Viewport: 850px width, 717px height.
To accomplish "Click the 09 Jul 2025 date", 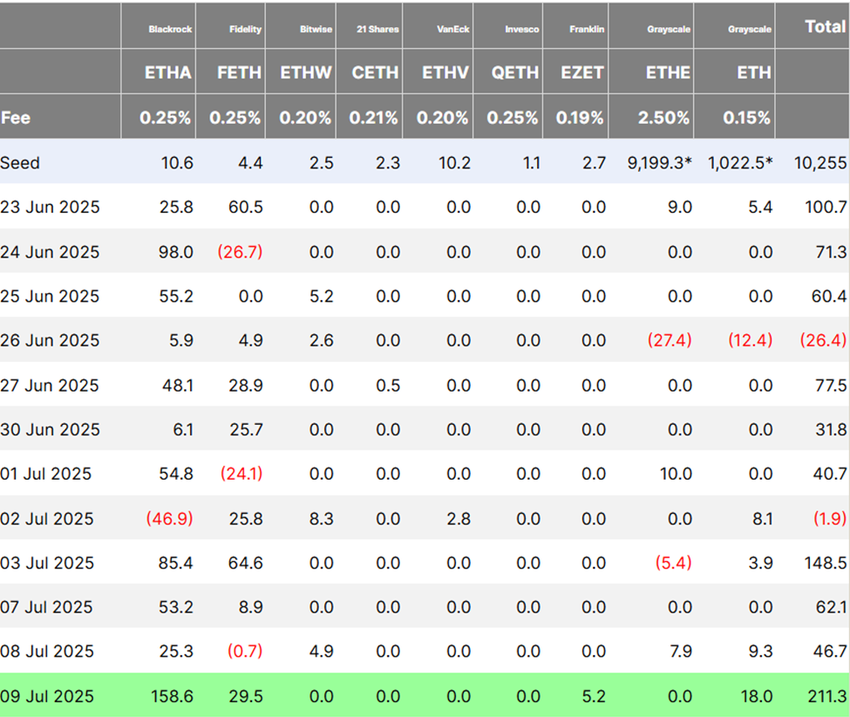I will tap(47, 696).
